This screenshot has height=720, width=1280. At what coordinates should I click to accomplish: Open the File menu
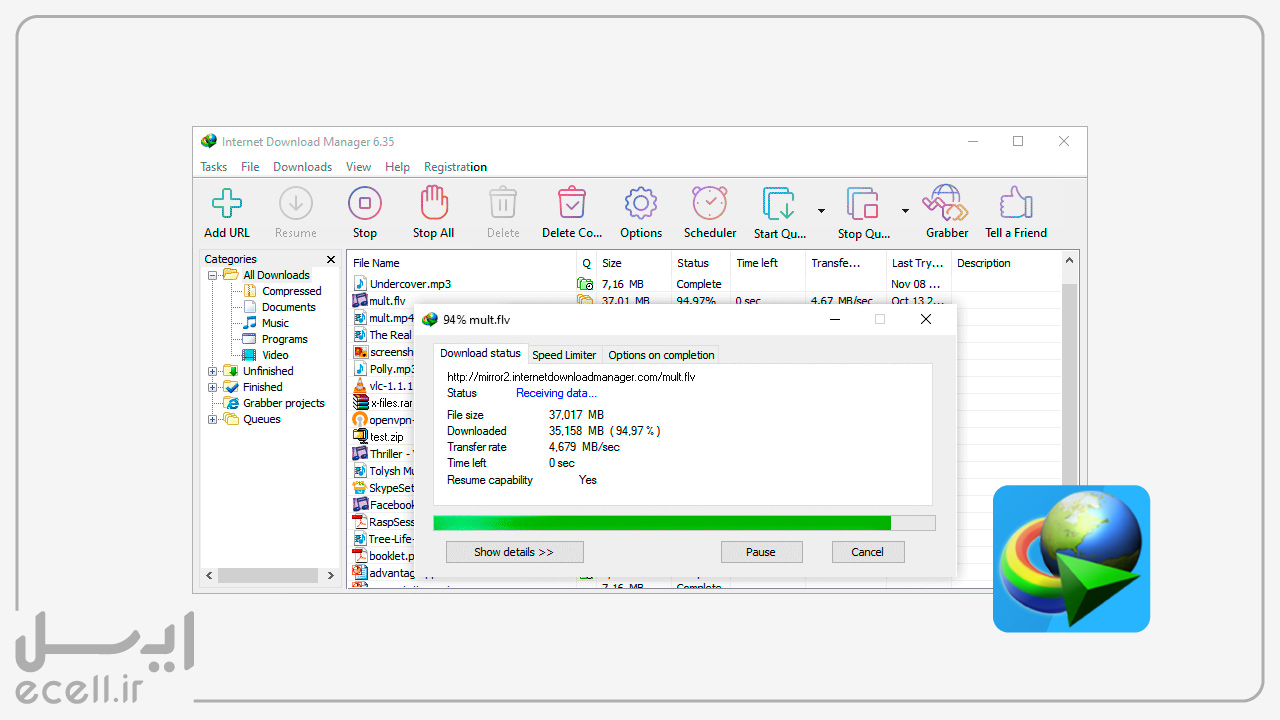[x=250, y=167]
